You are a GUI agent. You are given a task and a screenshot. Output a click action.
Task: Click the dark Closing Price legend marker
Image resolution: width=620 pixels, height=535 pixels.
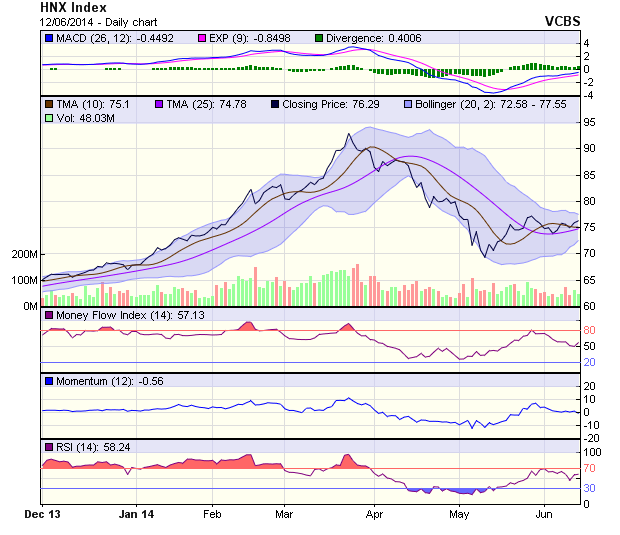(x=276, y=104)
